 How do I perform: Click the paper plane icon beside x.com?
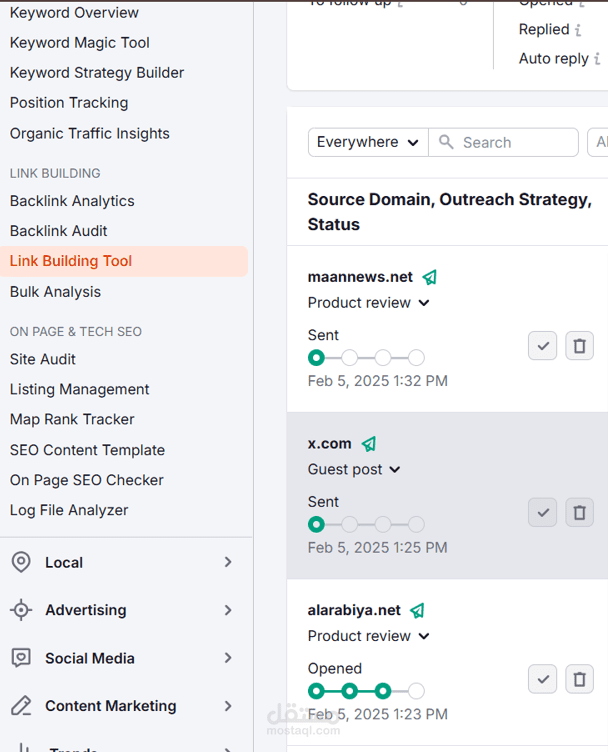click(x=369, y=444)
